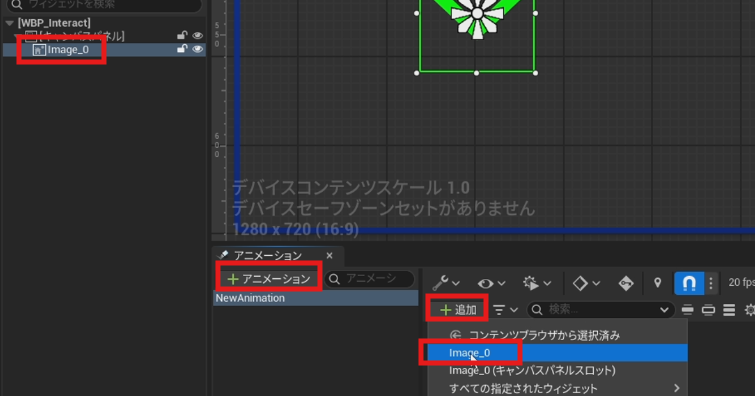Toggle the lock icon on Image_0
Image resolution: width=755 pixels, height=396 pixels.
pyautogui.click(x=182, y=49)
